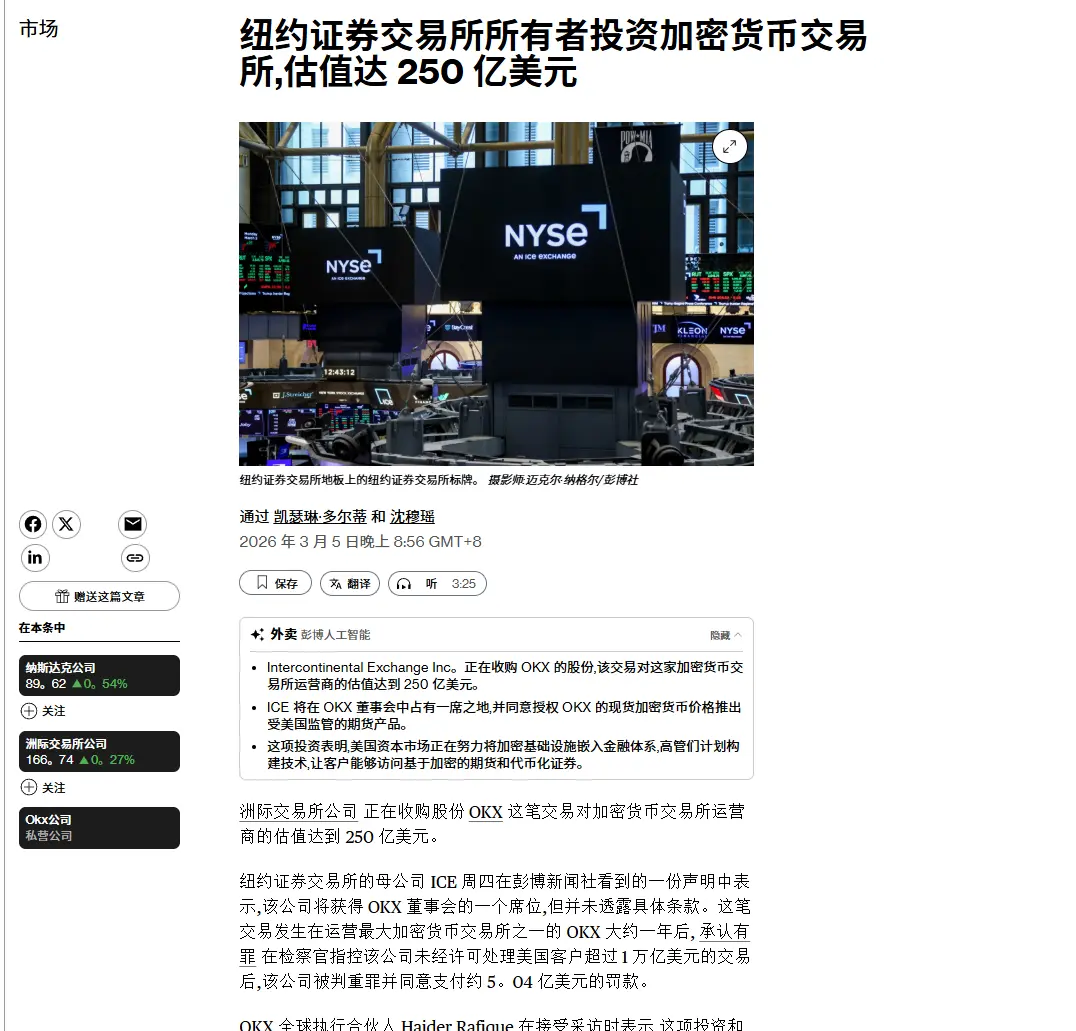Viewport: 1076px width, 1031px height.
Task: Click summary bullet starting with 这项投资表明
Action: [503, 754]
